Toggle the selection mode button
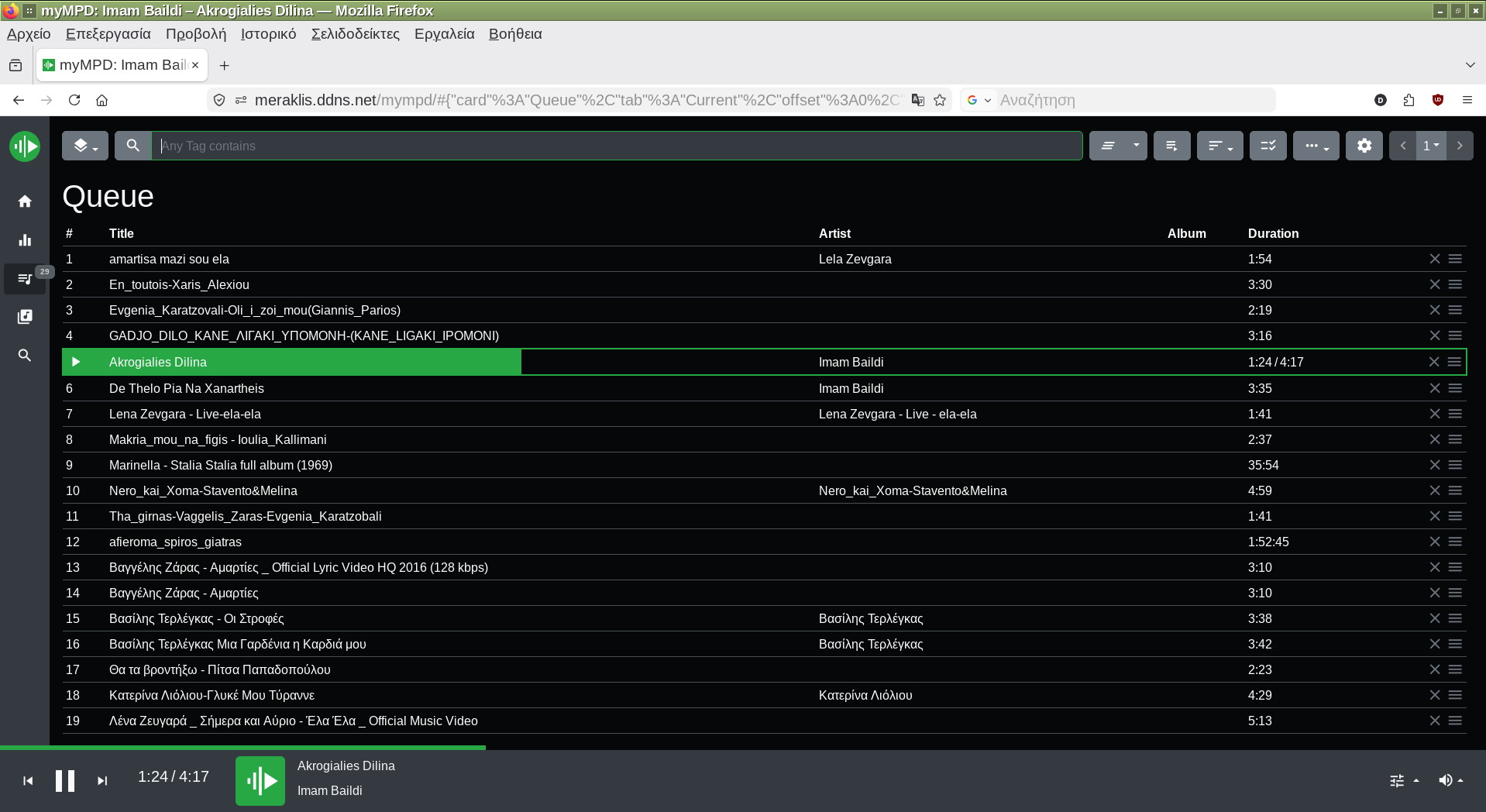Screen dimensions: 1486x812 coord(1268,146)
